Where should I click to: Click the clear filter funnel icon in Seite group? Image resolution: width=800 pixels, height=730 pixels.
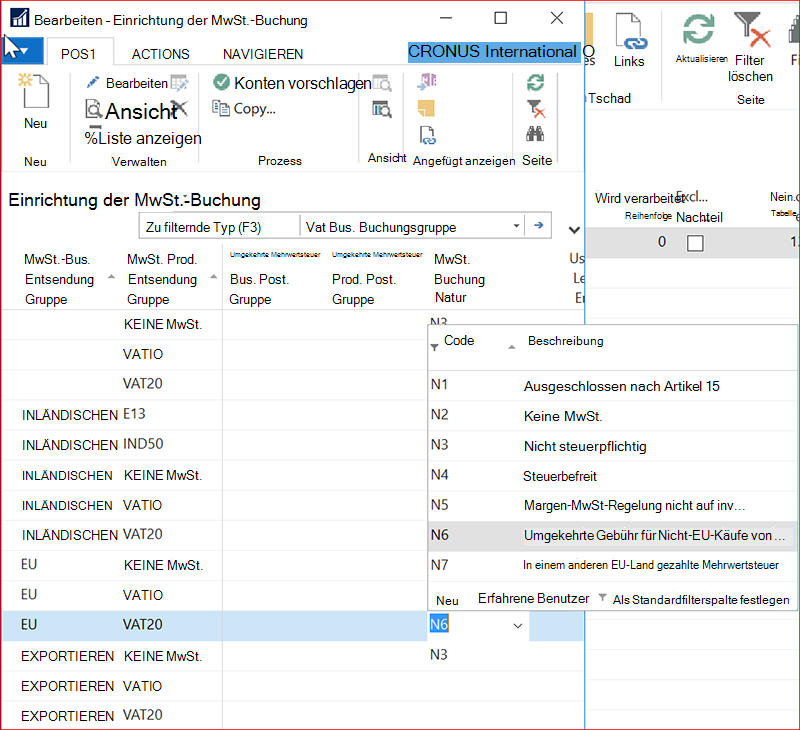(536, 109)
